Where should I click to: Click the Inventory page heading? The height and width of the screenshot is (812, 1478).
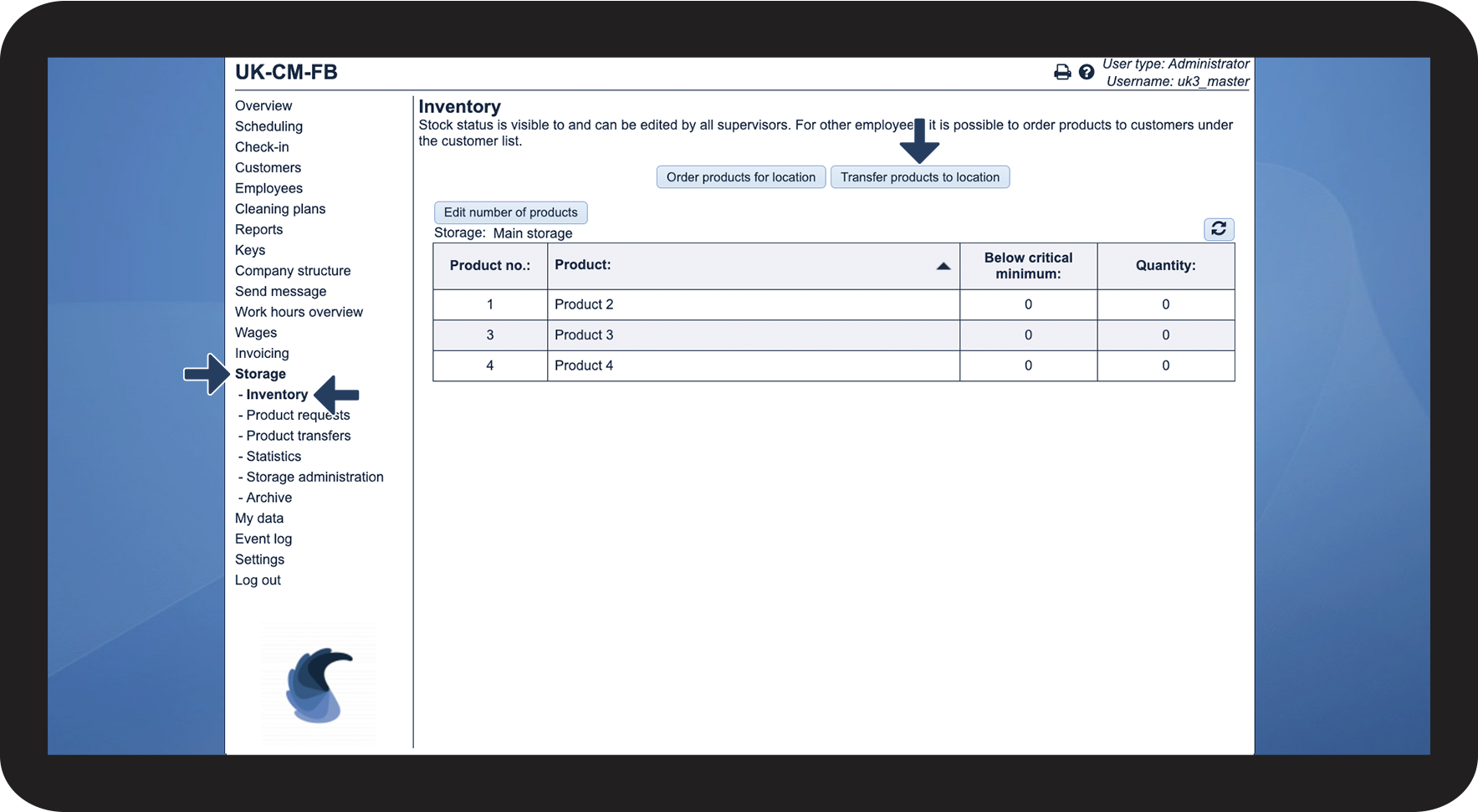tap(459, 107)
